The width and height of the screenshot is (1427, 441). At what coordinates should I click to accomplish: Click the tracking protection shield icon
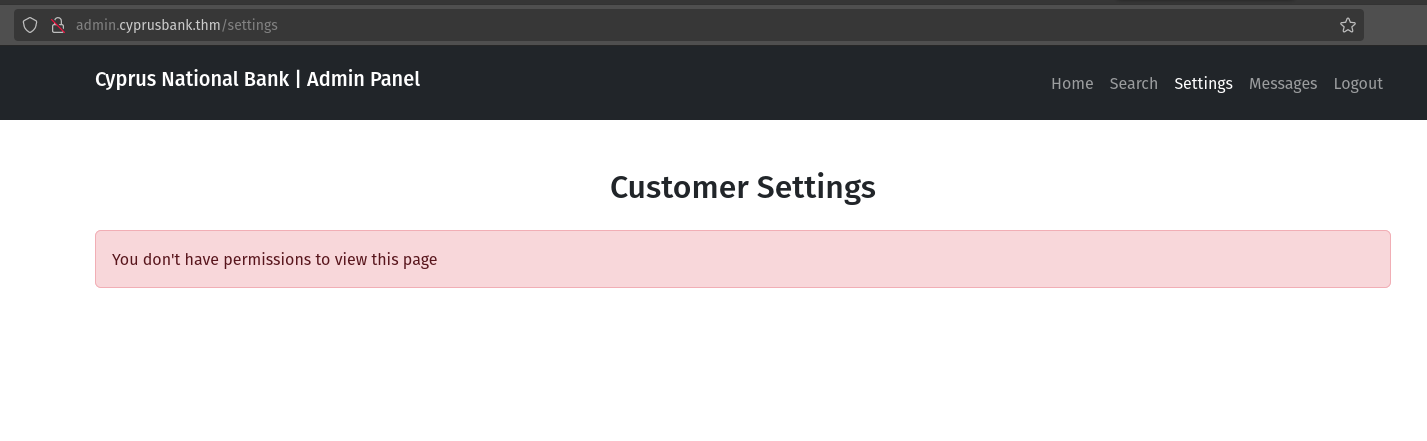tap(30, 25)
